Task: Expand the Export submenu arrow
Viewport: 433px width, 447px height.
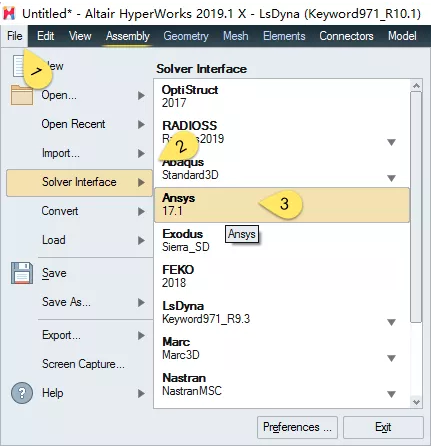Action: 141,335
